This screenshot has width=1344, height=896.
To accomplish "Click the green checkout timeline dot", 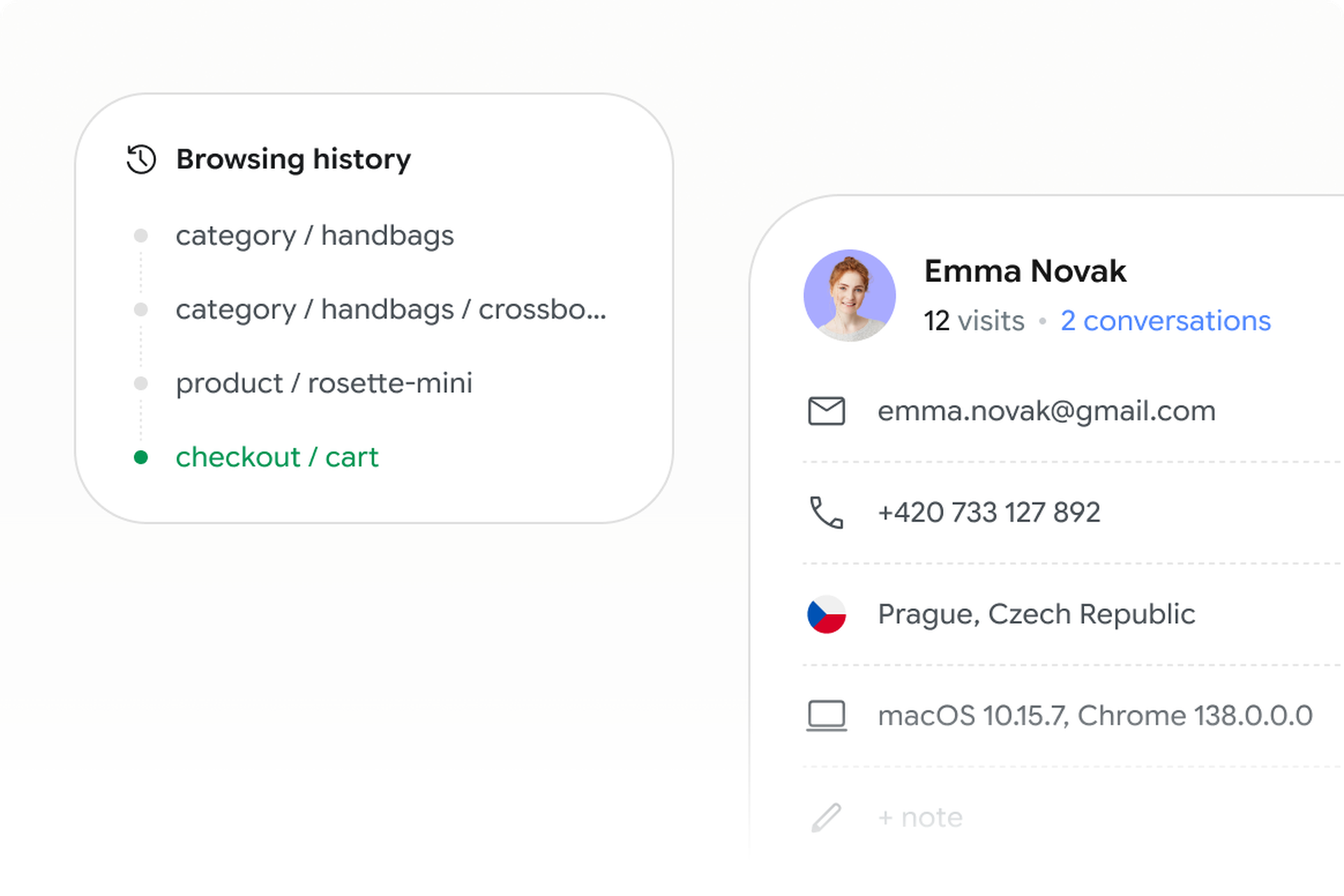I will 141,457.
